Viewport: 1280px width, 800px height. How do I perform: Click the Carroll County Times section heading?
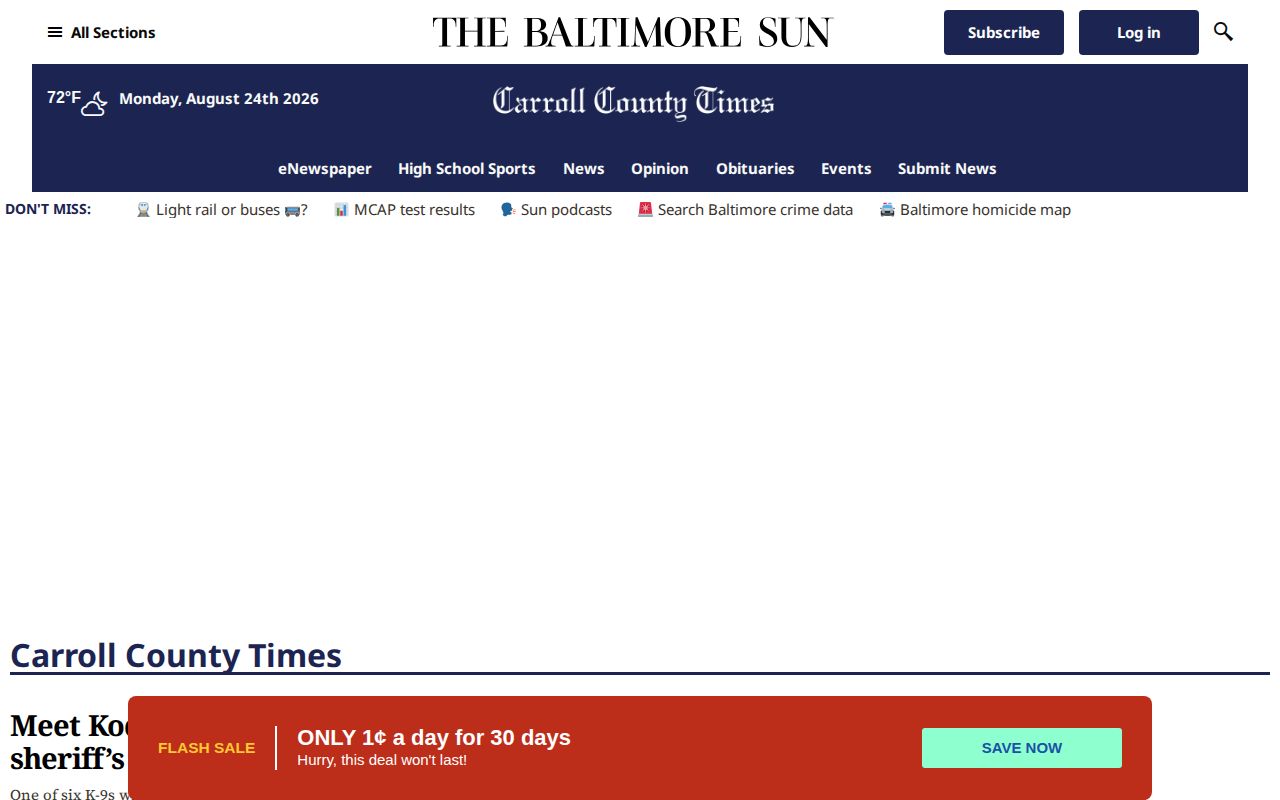[x=176, y=656]
